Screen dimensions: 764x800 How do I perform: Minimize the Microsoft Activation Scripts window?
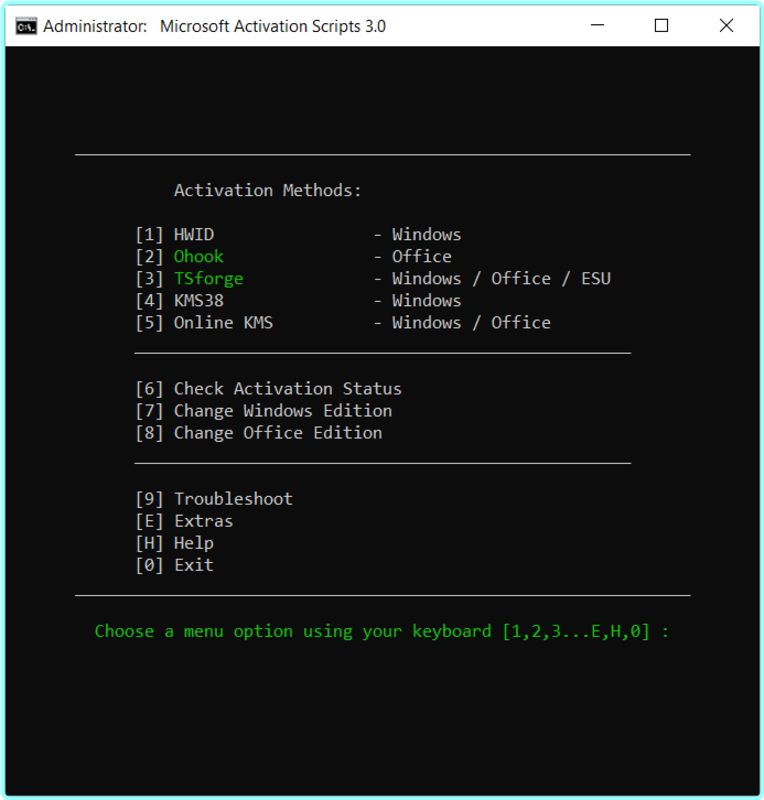coord(597,25)
